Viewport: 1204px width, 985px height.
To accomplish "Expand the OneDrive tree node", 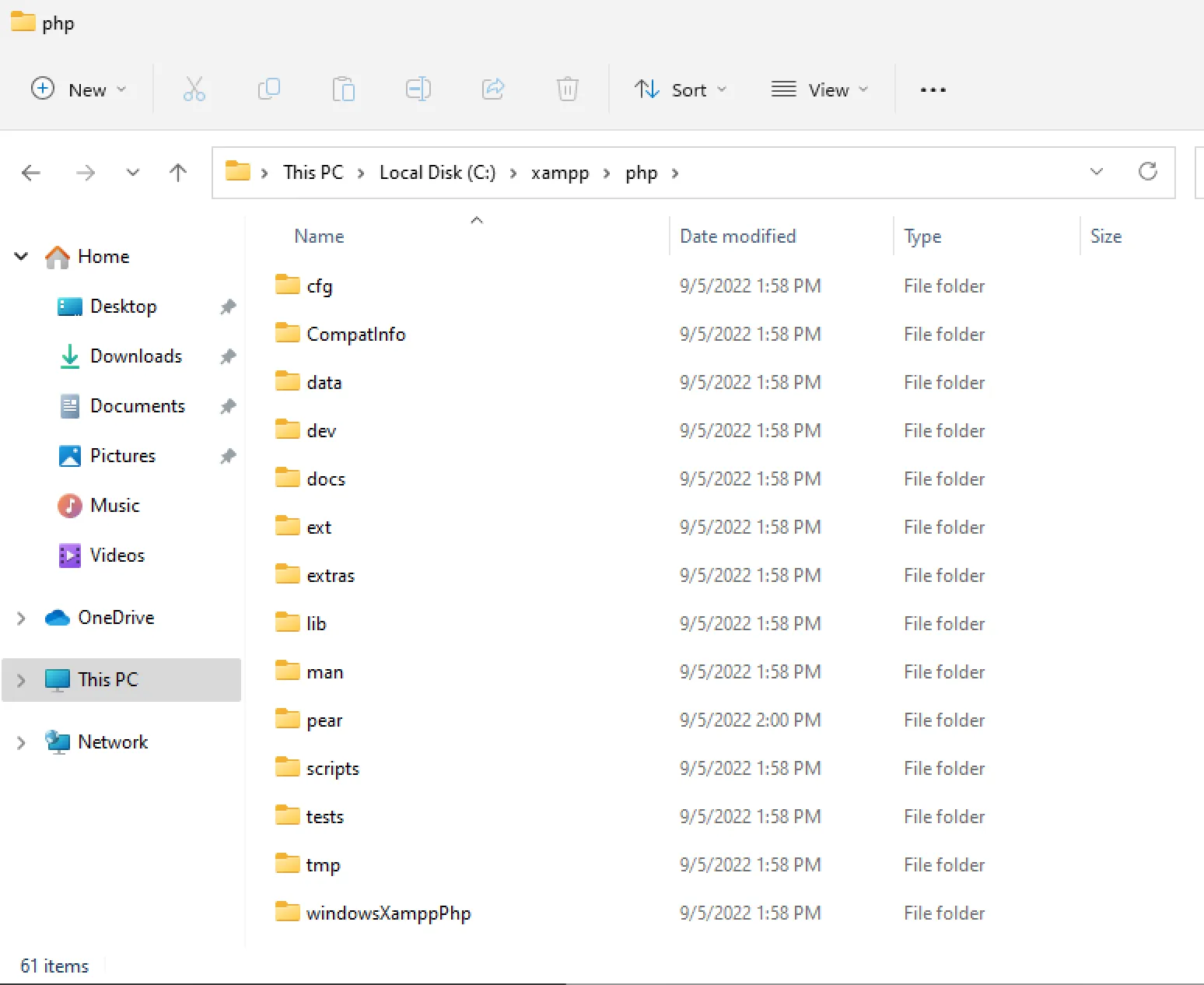I will (21, 618).
